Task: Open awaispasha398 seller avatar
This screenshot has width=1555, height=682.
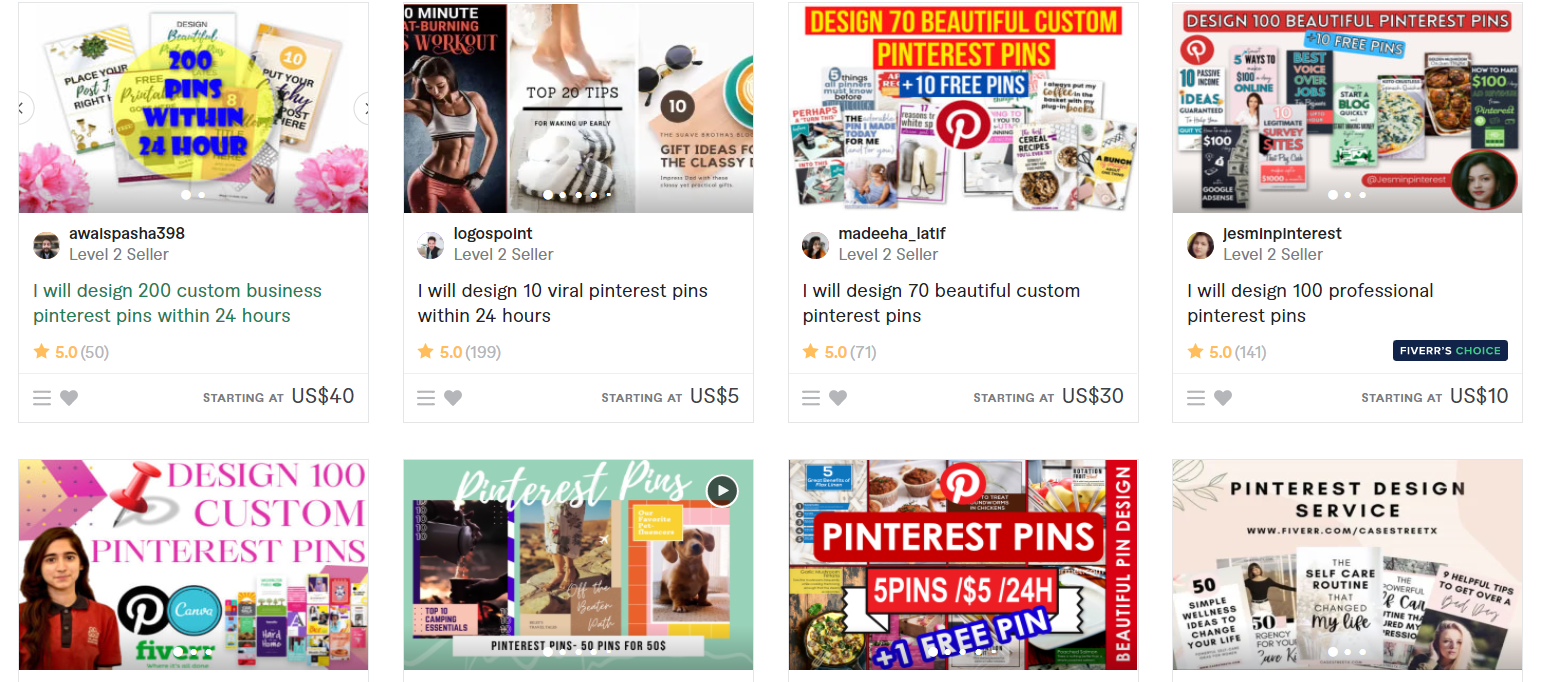Action: click(46, 245)
